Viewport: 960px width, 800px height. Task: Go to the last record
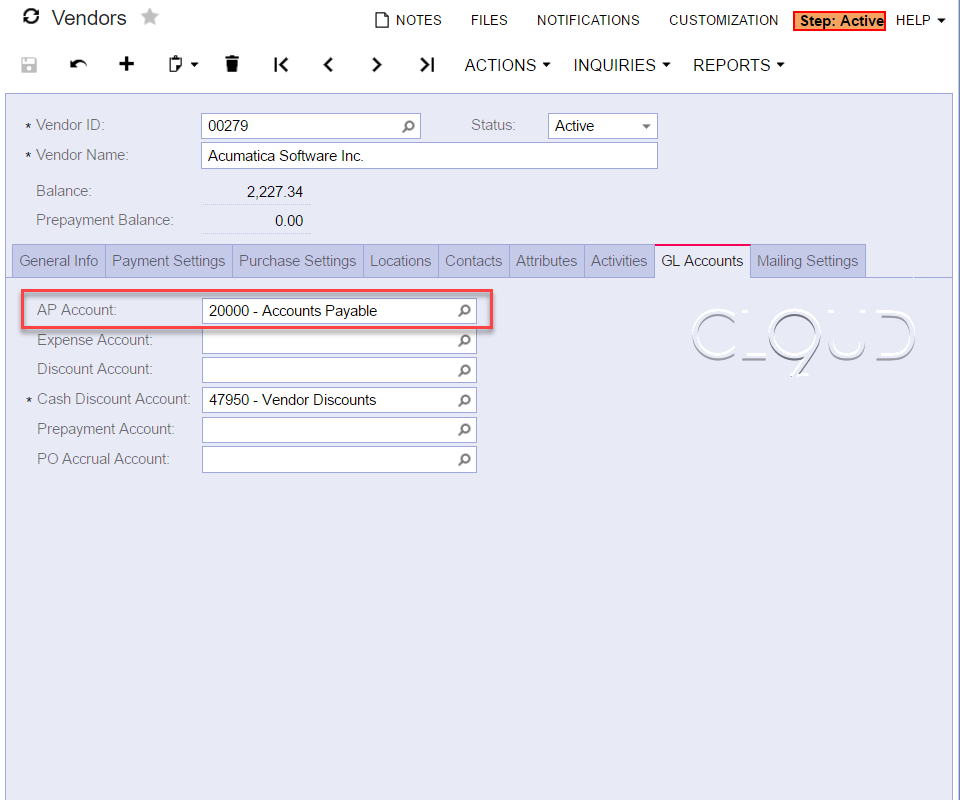pyautogui.click(x=427, y=64)
